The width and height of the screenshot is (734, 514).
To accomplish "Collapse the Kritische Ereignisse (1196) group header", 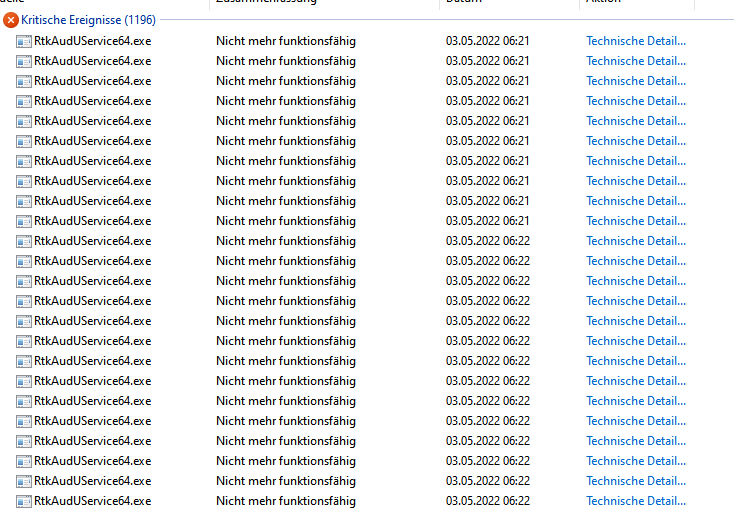I will point(88,20).
